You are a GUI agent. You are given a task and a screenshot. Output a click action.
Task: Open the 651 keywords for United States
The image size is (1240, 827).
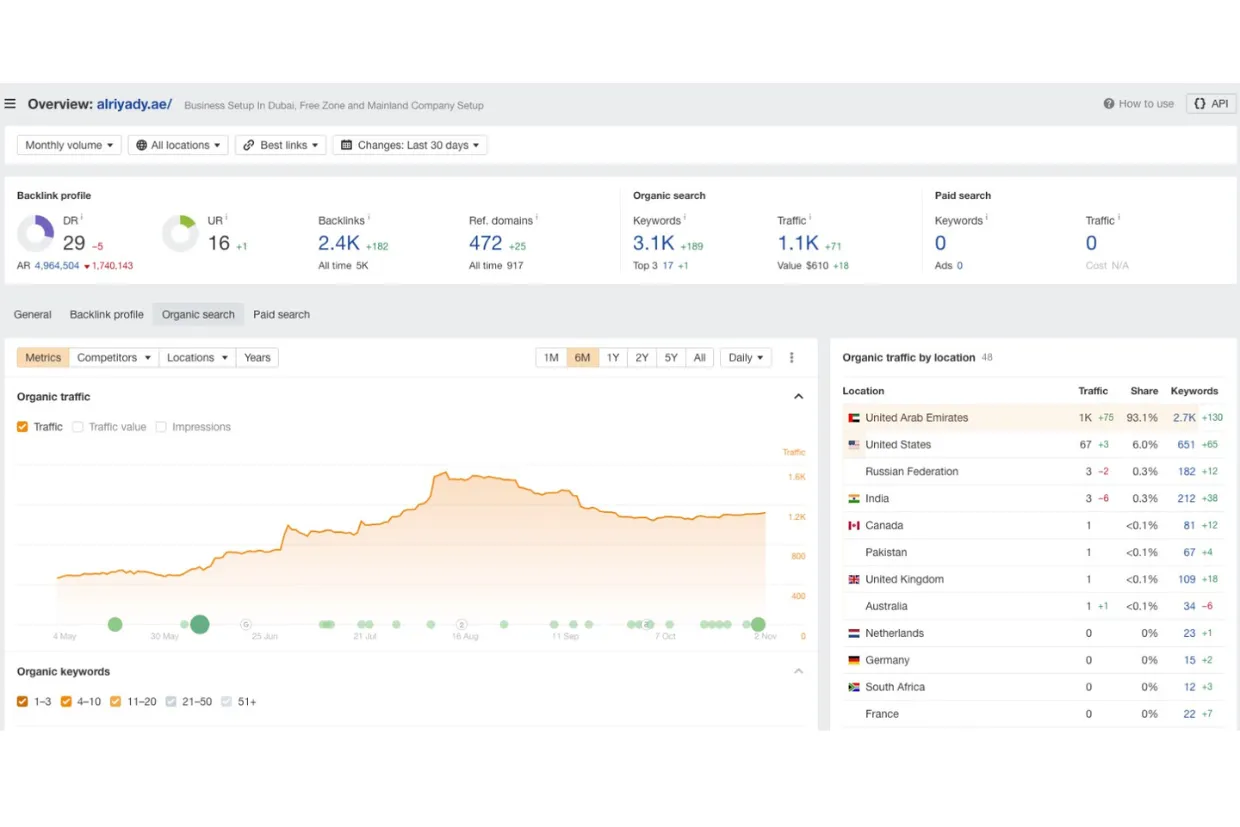(x=1186, y=445)
